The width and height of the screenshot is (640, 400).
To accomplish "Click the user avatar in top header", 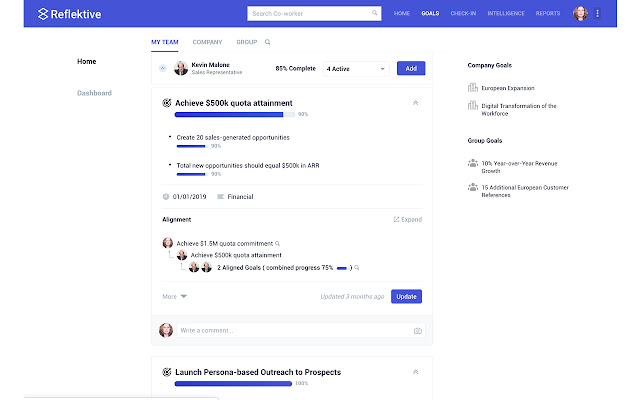I will 580,14.
